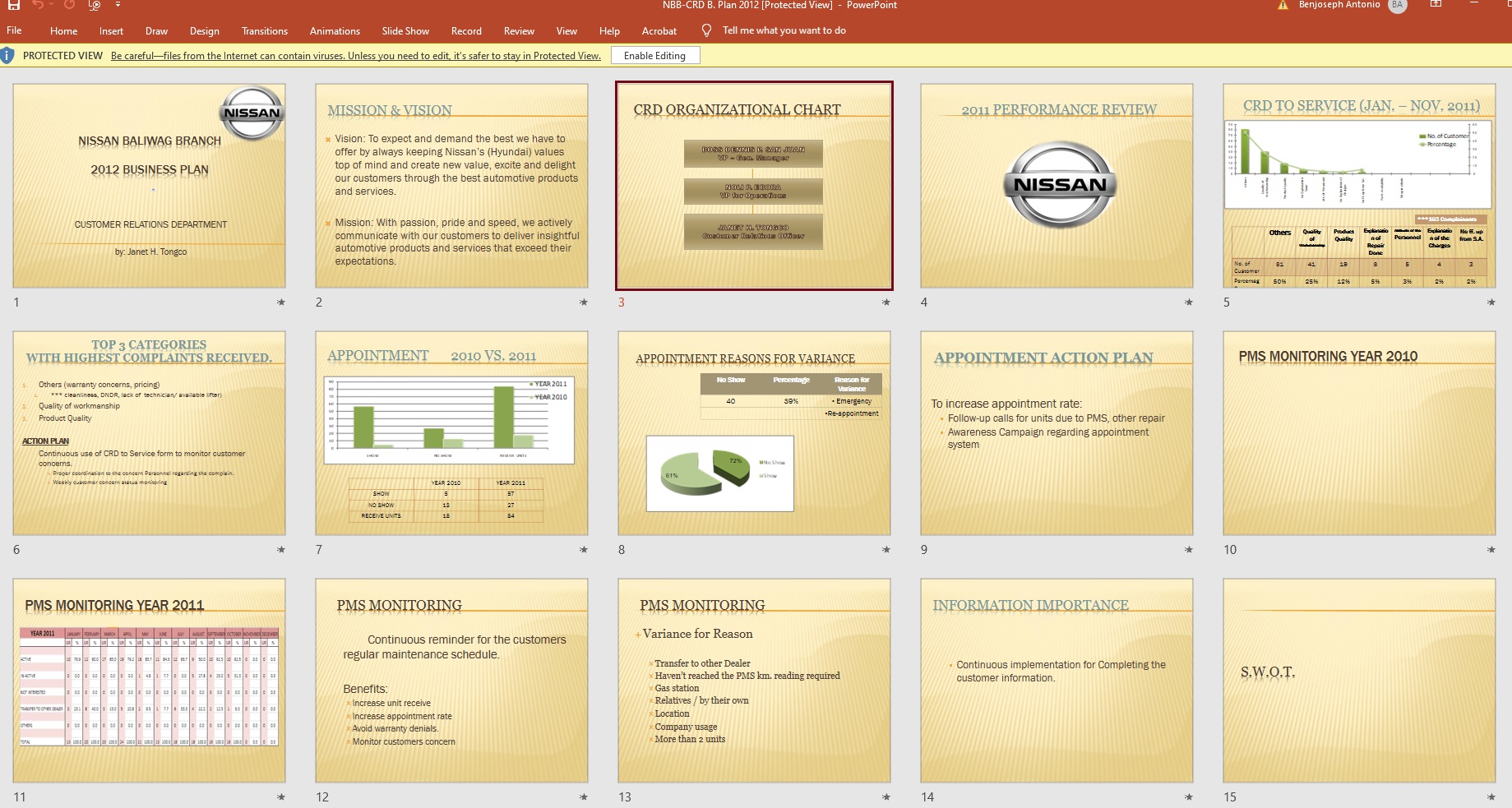The width and height of the screenshot is (1512, 808).
Task: Select the CRD to Service slide thumbnail
Action: 1359,185
